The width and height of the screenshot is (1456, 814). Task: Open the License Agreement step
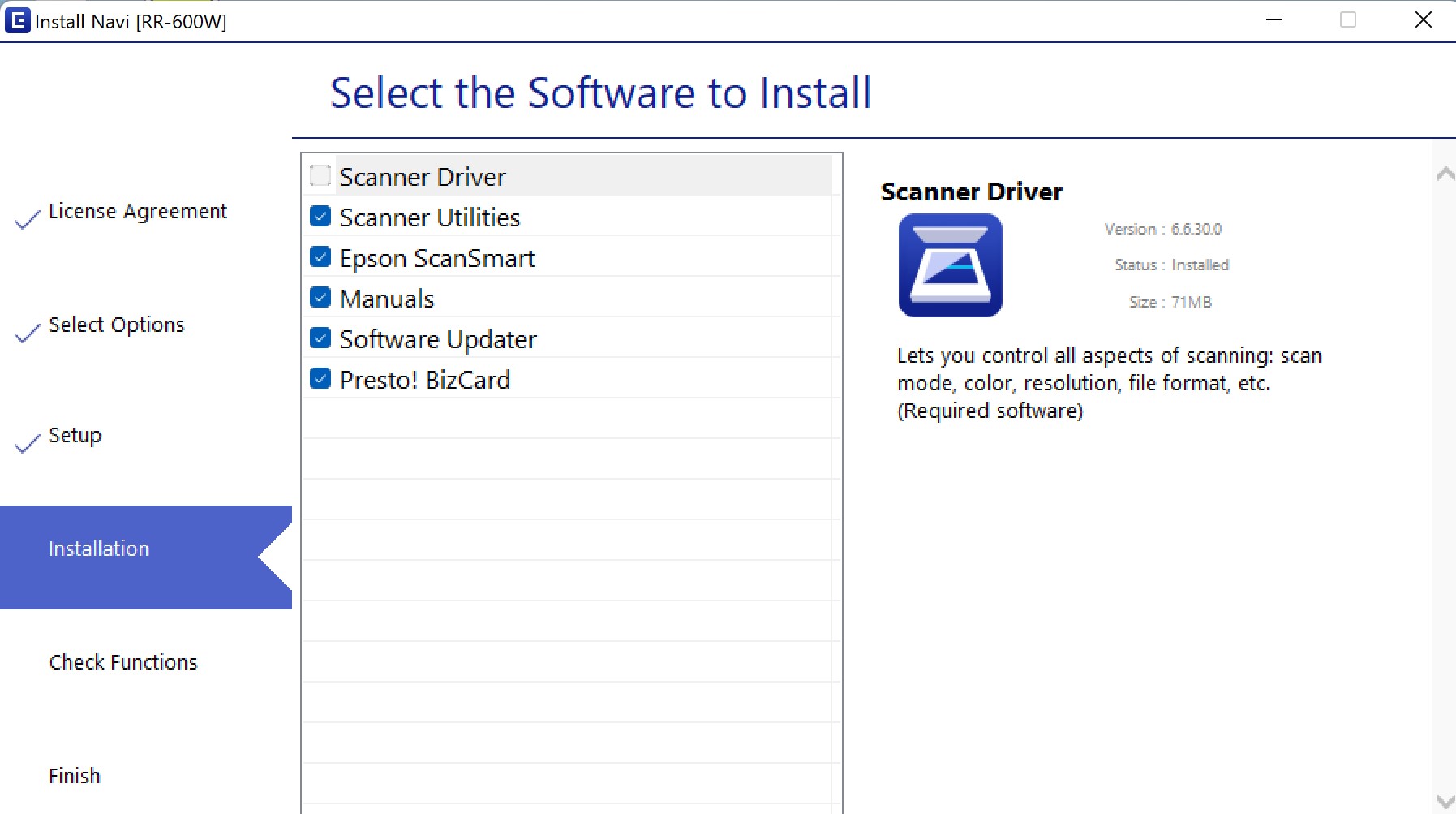[137, 212]
